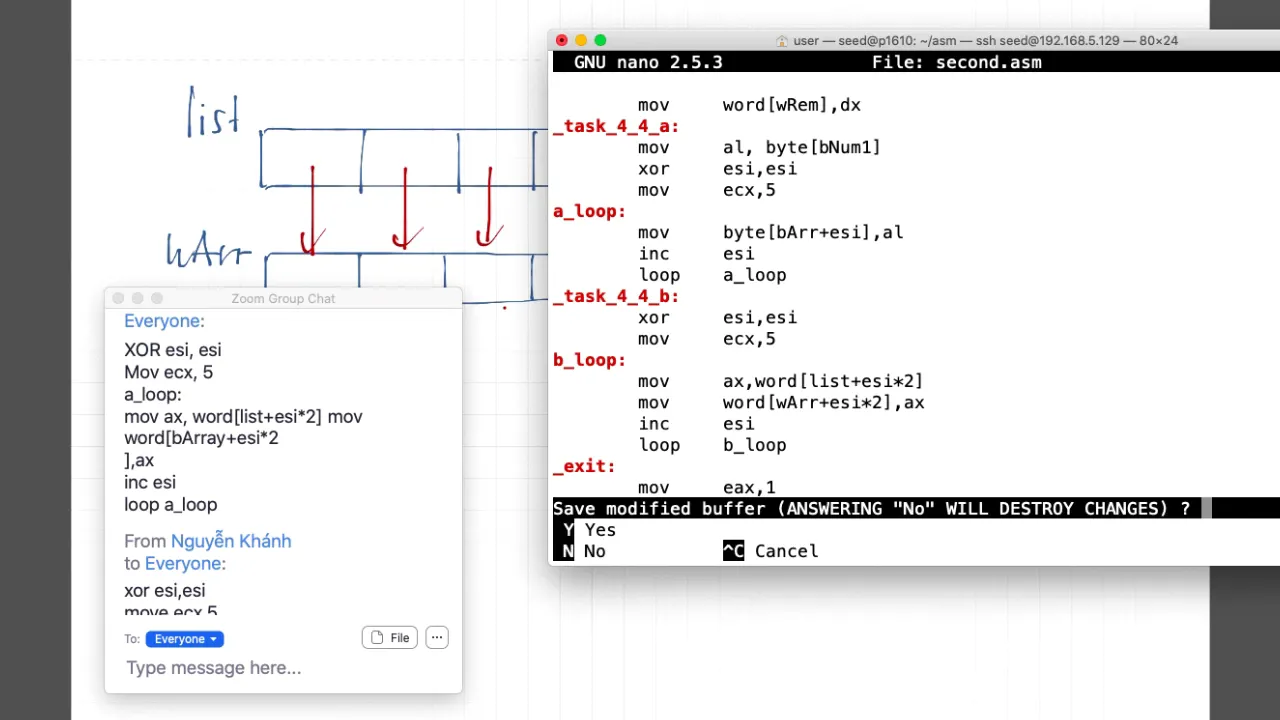This screenshot has width=1280, height=720.
Task: Open the Everyone recipient dropdown
Action: [185, 639]
